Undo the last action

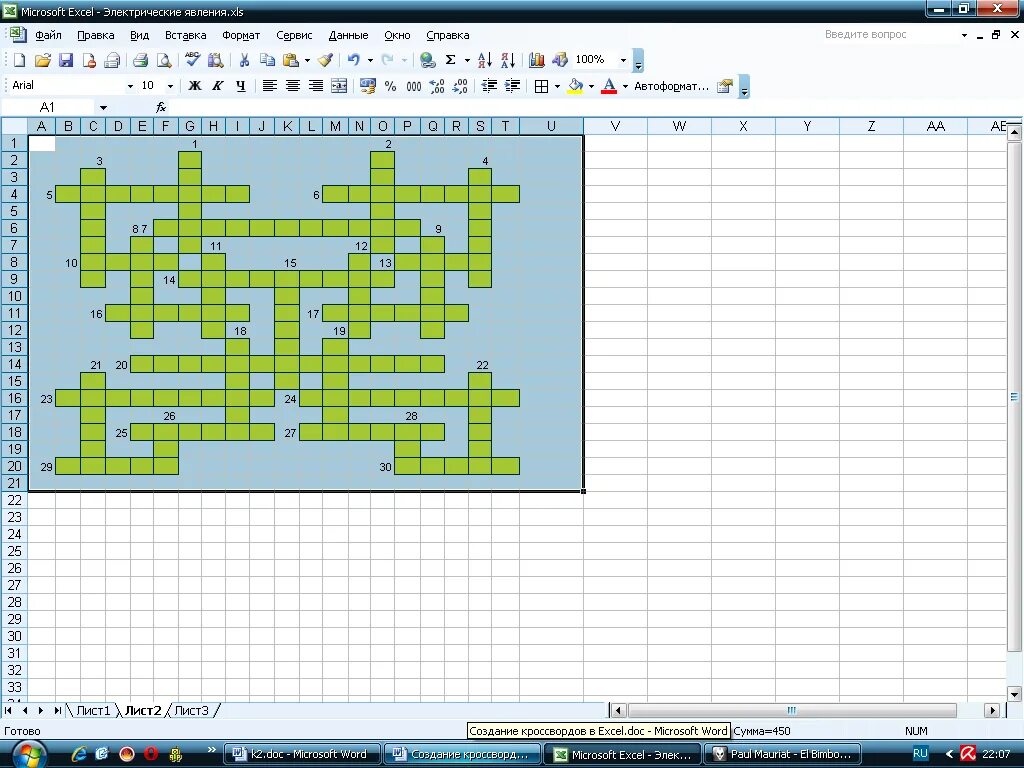click(353, 60)
